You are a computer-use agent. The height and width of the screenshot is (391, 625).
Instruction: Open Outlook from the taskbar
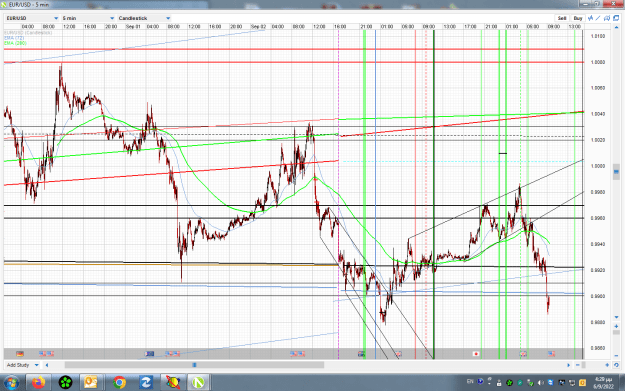[x=91, y=383]
